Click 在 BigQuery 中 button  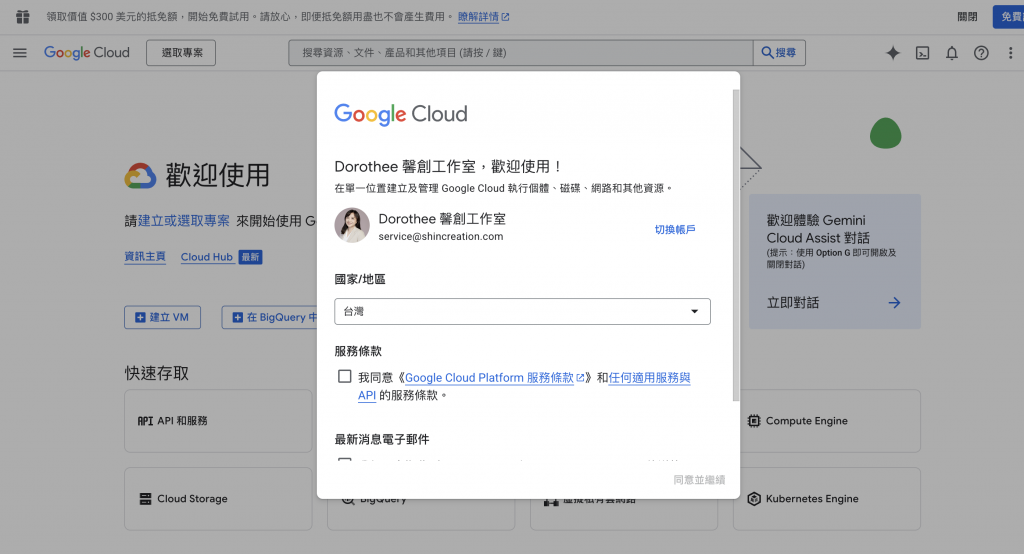click(269, 318)
